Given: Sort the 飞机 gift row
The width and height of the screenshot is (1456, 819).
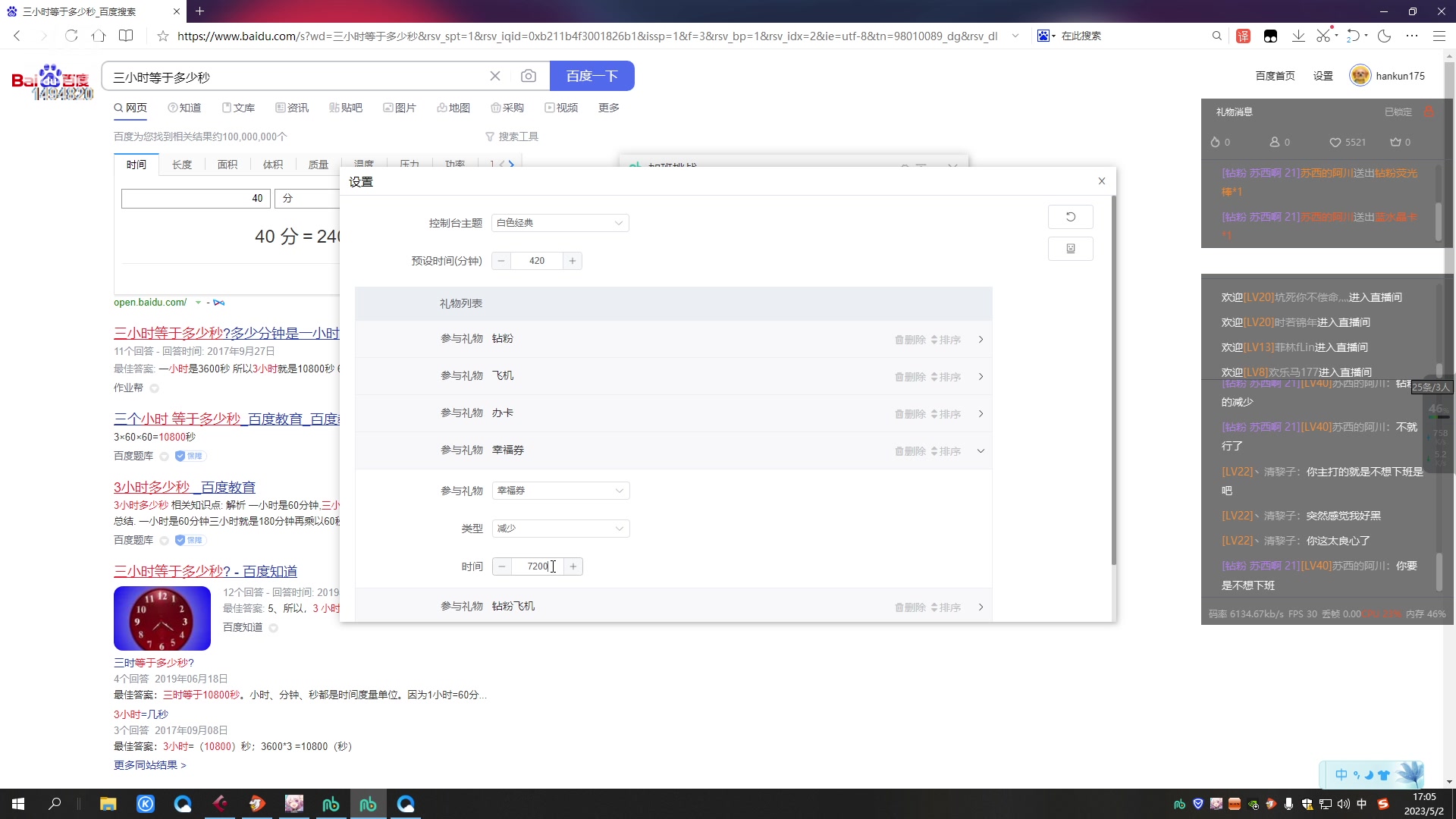Looking at the screenshot, I should click(x=946, y=377).
